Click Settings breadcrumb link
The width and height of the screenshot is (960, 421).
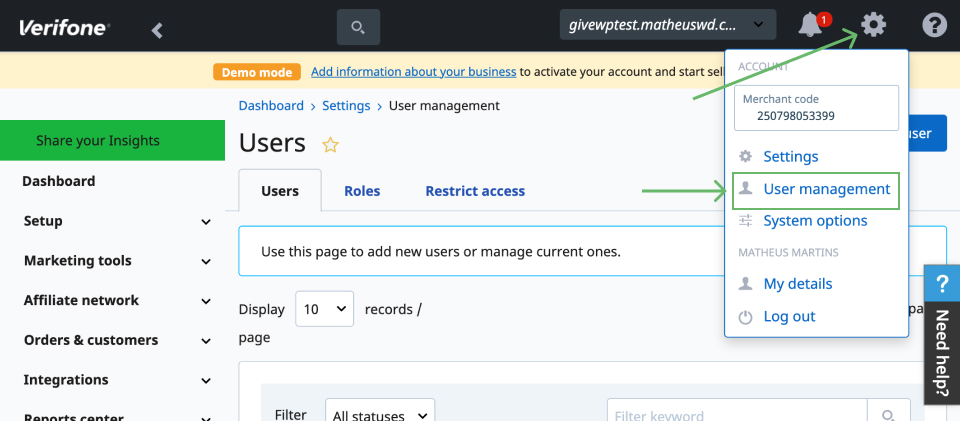coord(347,106)
